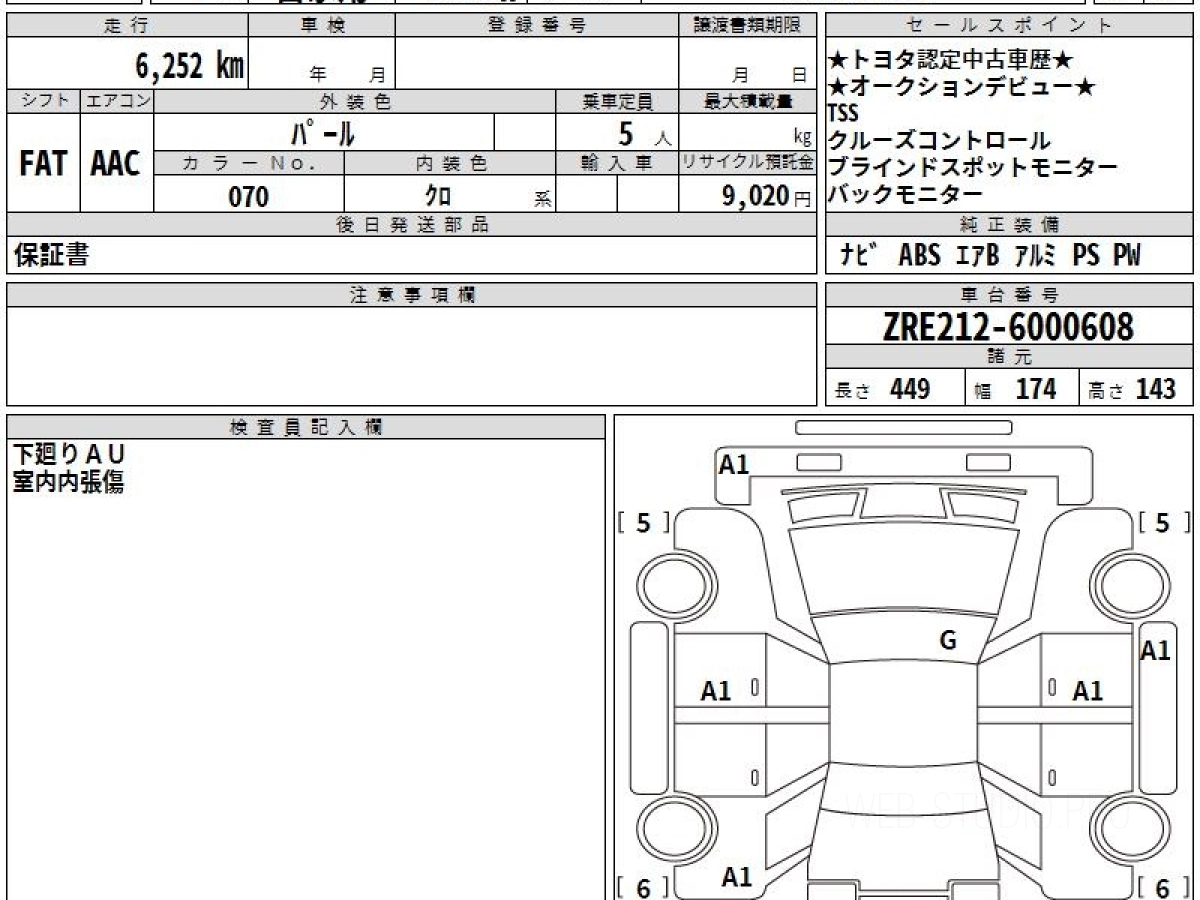Click the top-left [ 5 ] tire rating

coord(644,523)
